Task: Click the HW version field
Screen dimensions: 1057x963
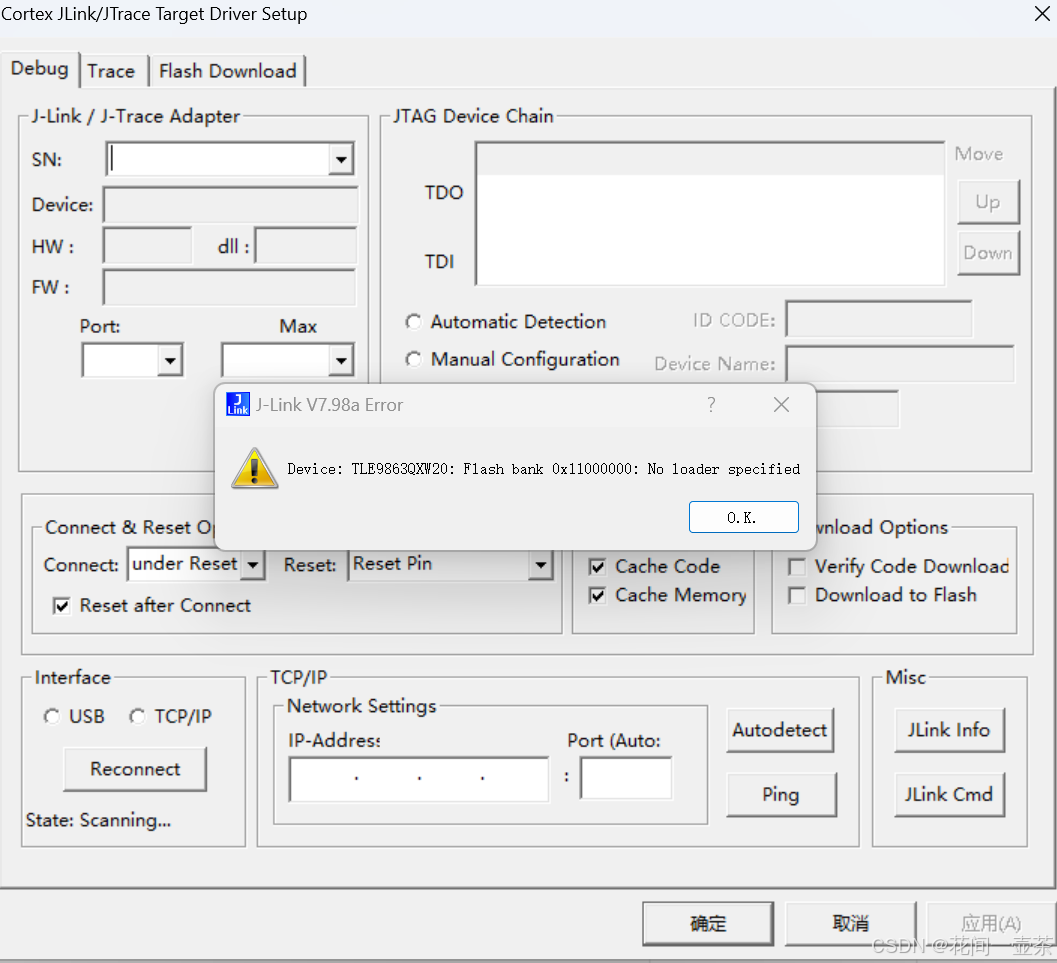Action: 148,245
